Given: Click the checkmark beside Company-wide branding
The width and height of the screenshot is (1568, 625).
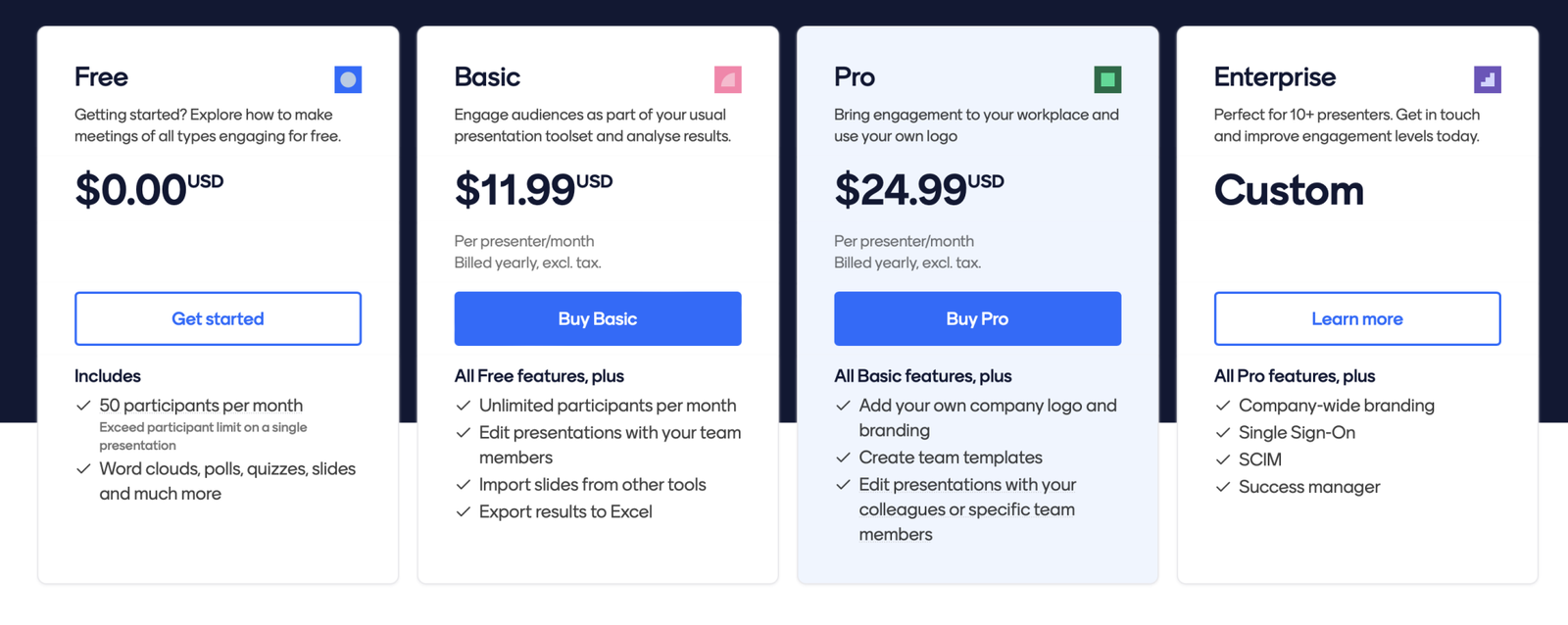Looking at the screenshot, I should [1221, 405].
